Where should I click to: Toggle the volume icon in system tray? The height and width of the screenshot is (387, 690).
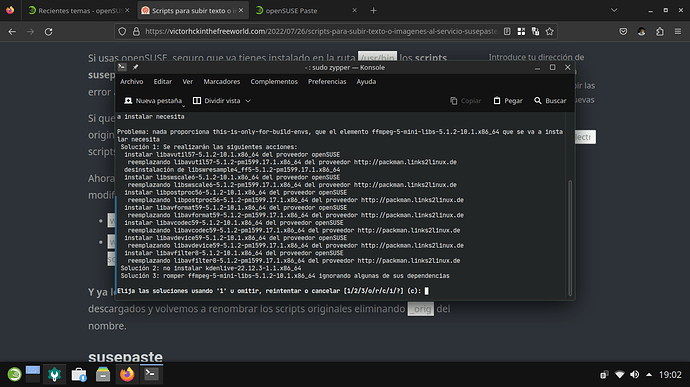(x=635, y=375)
